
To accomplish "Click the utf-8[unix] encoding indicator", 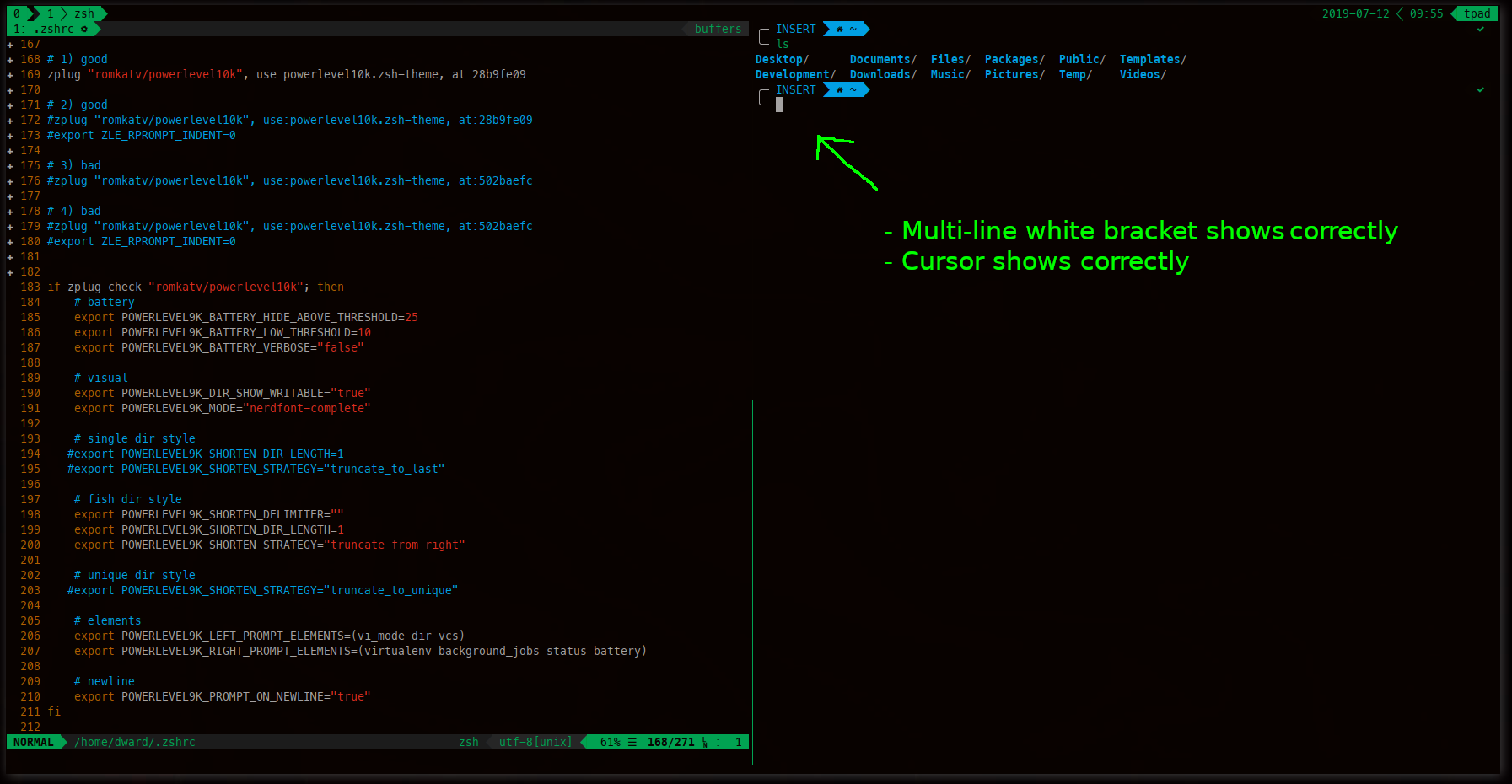I will (x=535, y=742).
